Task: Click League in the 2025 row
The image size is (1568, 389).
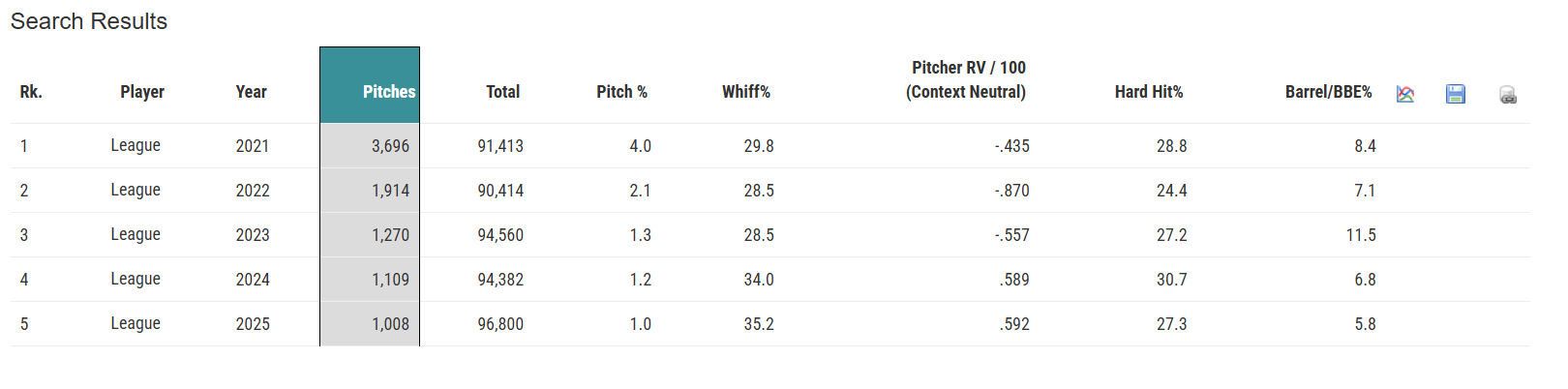Action: (136, 323)
